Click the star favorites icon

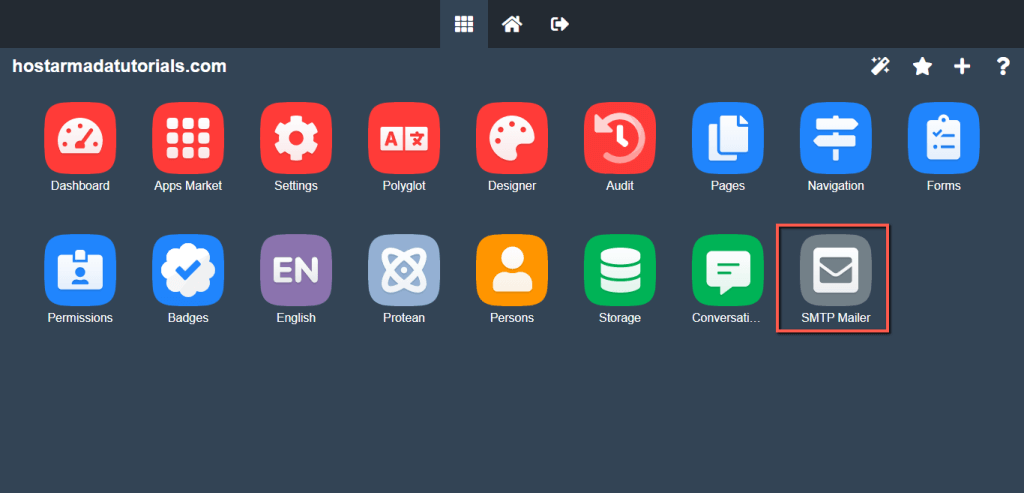(x=922, y=66)
